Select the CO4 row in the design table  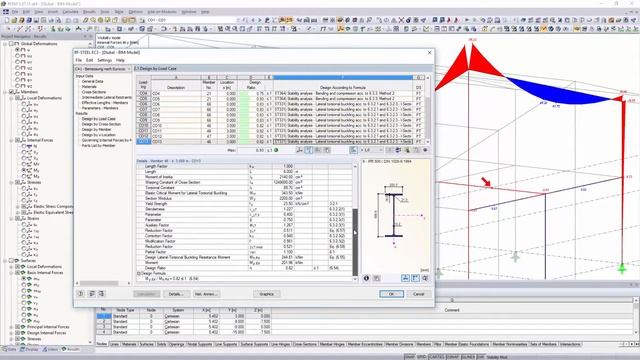(x=280, y=93)
